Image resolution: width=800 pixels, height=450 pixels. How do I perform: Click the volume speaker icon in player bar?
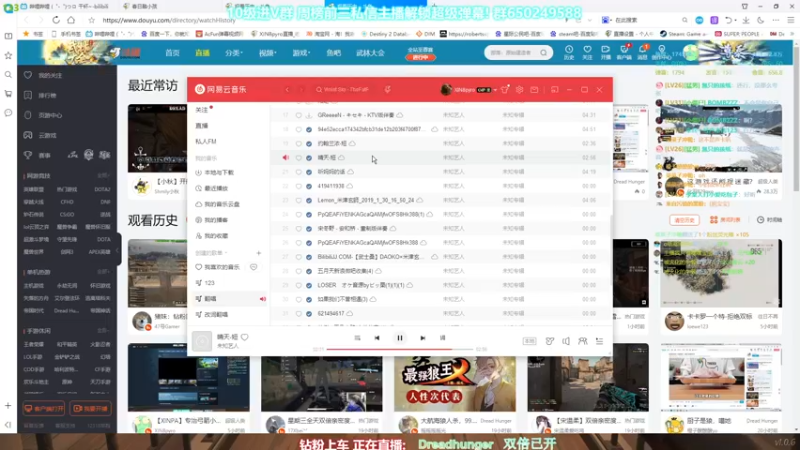click(566, 341)
